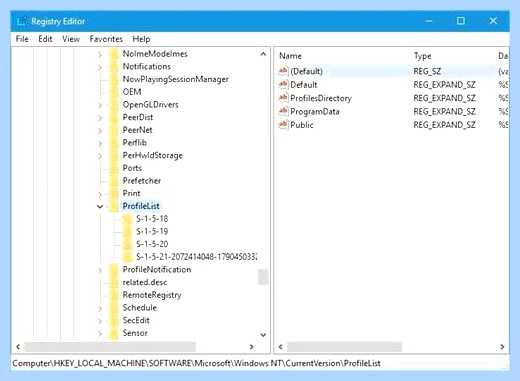Click the folder icon beside OEM
520x381 pixels.
(114, 92)
